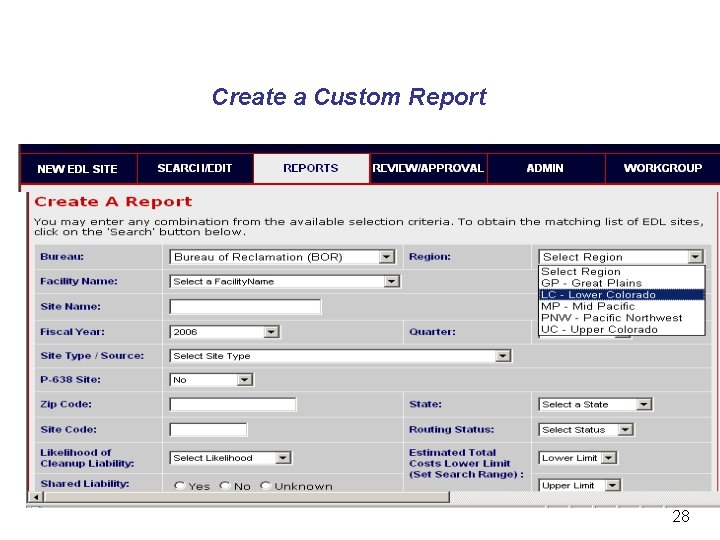The image size is (720, 540).
Task: Click the Site Code input field
Action: [208, 429]
